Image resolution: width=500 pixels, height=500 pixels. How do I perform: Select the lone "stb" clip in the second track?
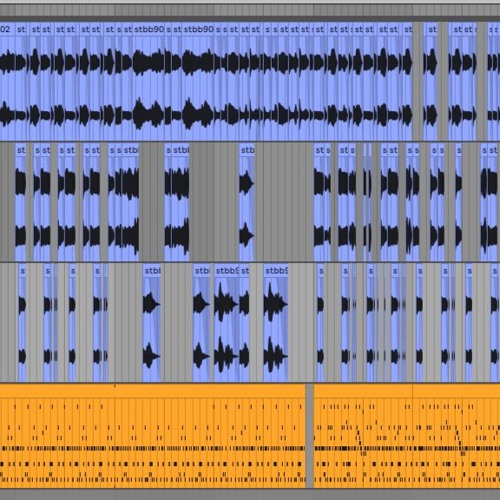click(x=247, y=202)
